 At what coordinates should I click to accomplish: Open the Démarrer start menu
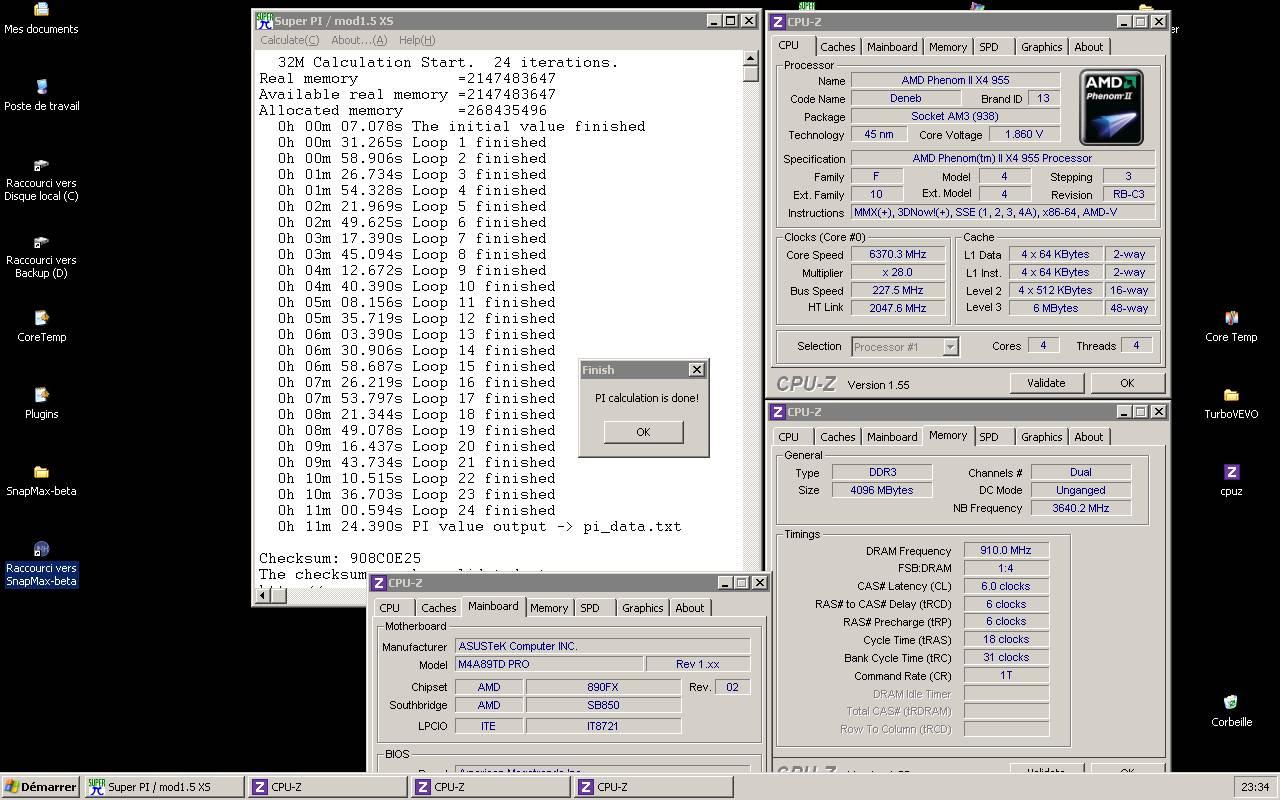(x=41, y=787)
